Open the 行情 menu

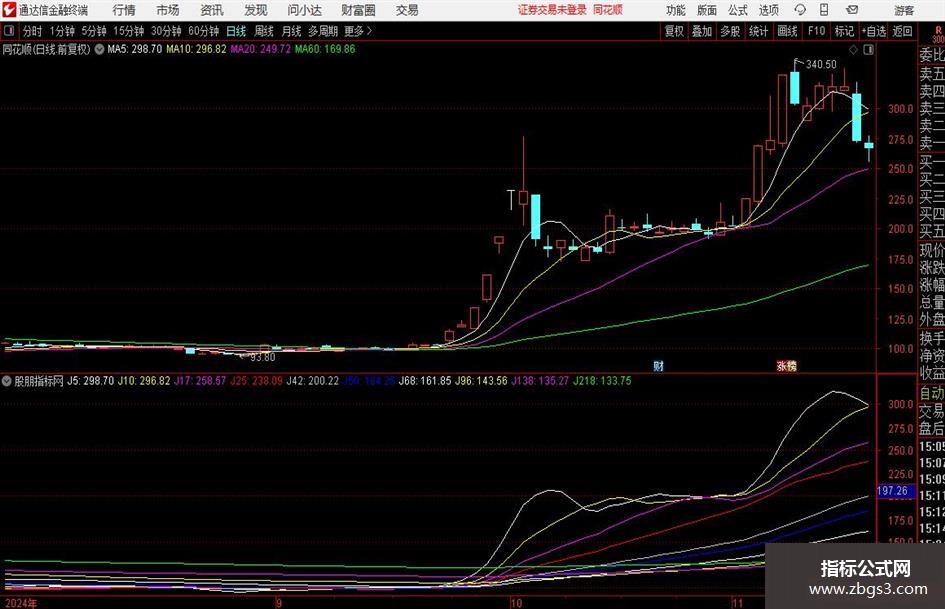124,10
